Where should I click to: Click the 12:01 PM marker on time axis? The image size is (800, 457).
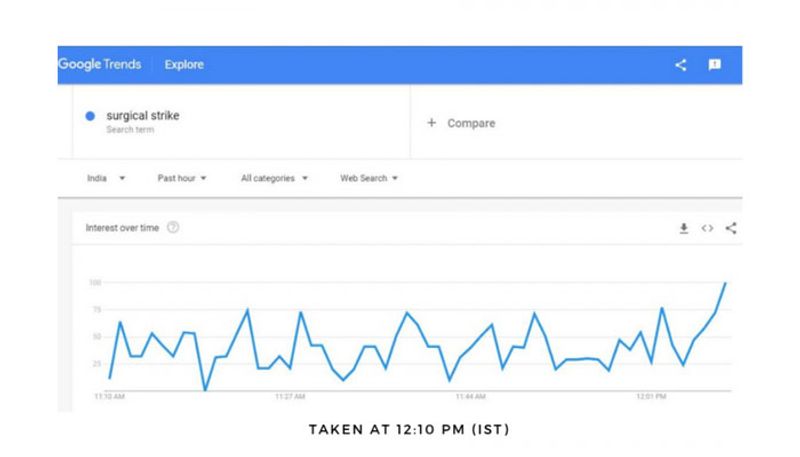651,396
